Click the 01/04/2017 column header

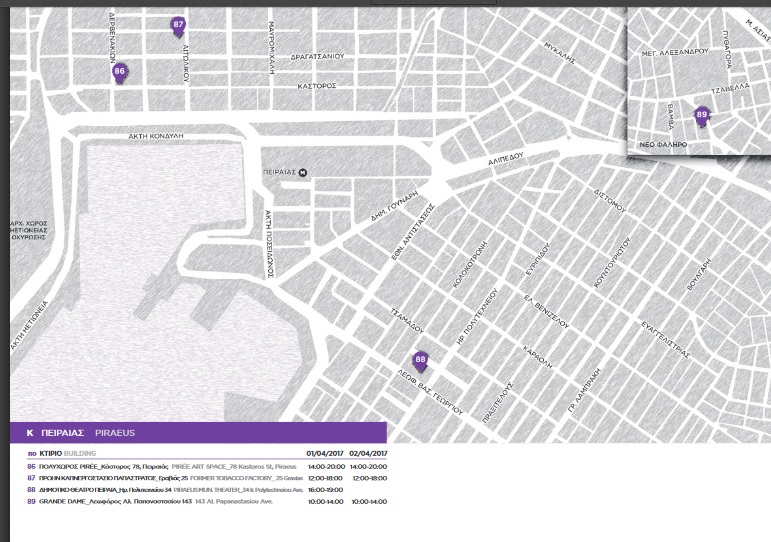325,453
